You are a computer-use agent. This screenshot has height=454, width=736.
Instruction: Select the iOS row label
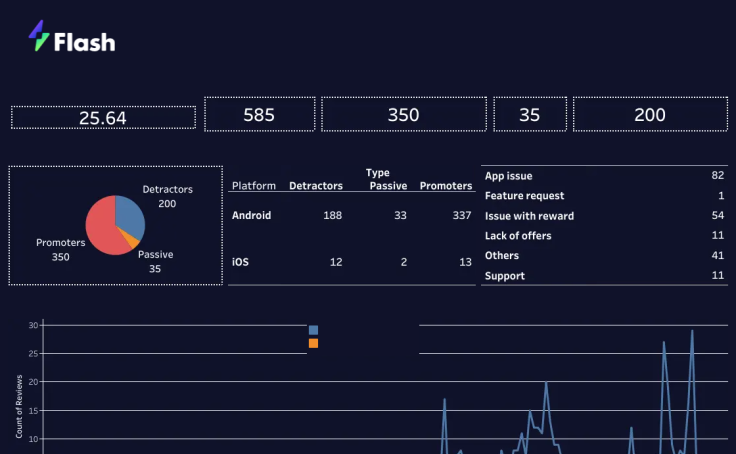[240, 262]
